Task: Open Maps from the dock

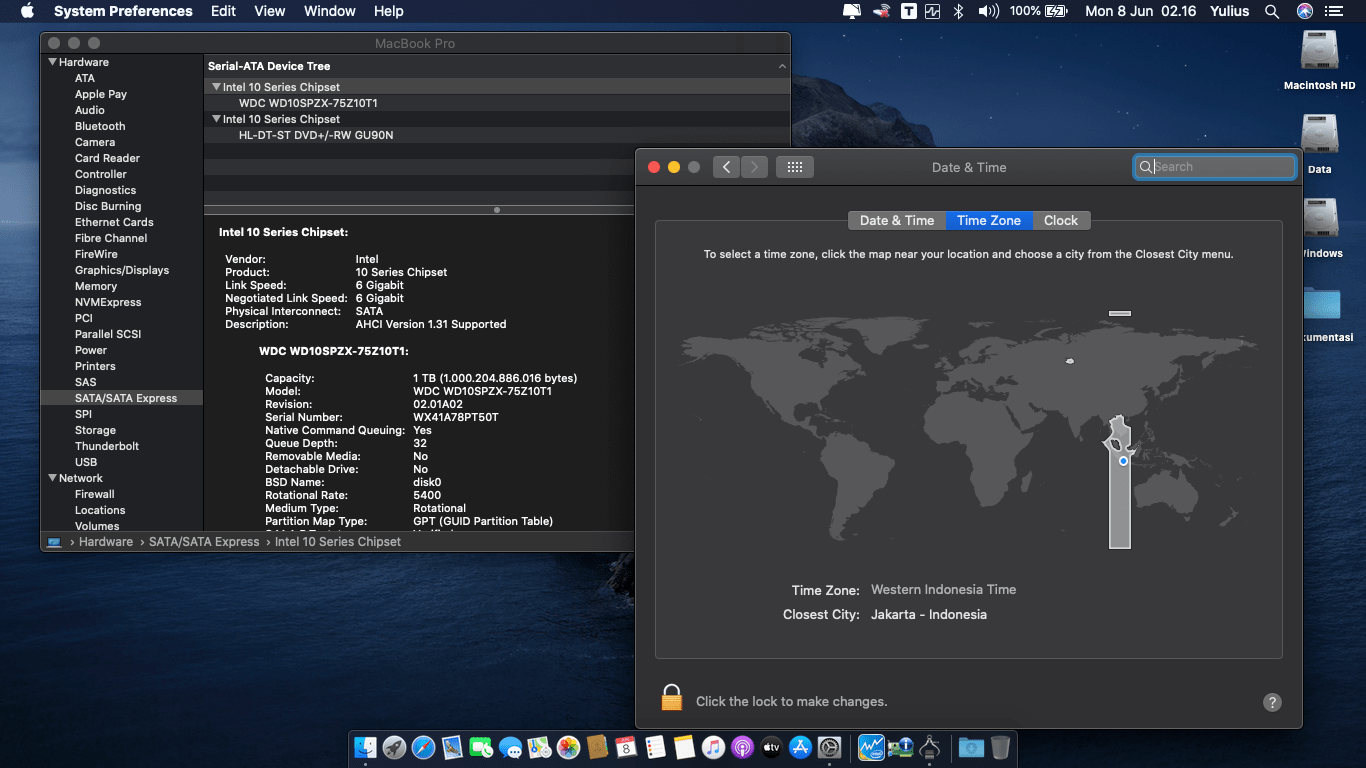Action: [540, 747]
